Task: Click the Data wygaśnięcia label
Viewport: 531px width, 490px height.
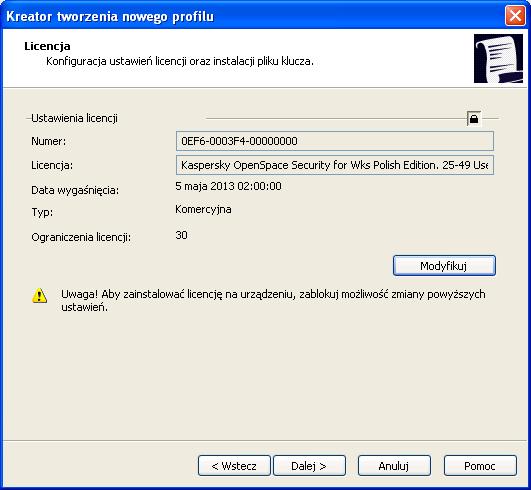Action: click(x=75, y=190)
